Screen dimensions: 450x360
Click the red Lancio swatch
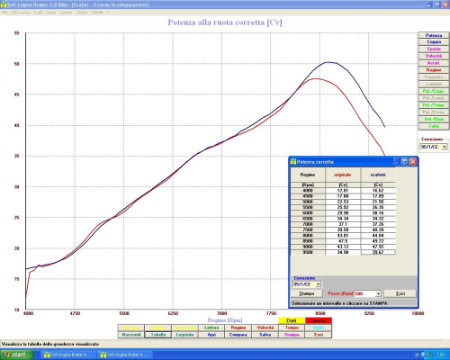click(318, 321)
